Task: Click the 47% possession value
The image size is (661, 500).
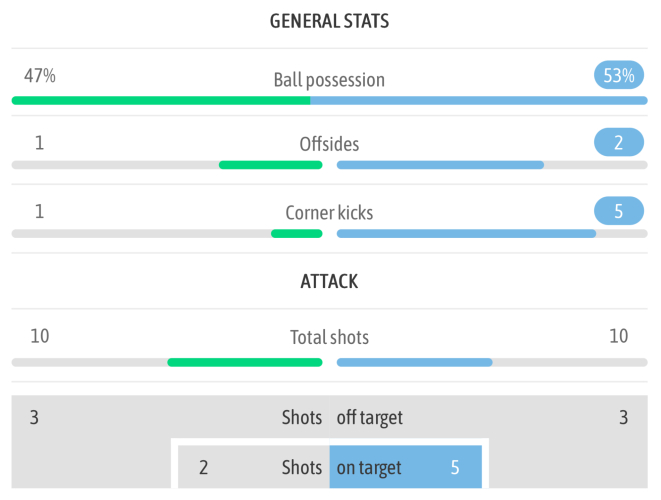Action: pos(40,76)
